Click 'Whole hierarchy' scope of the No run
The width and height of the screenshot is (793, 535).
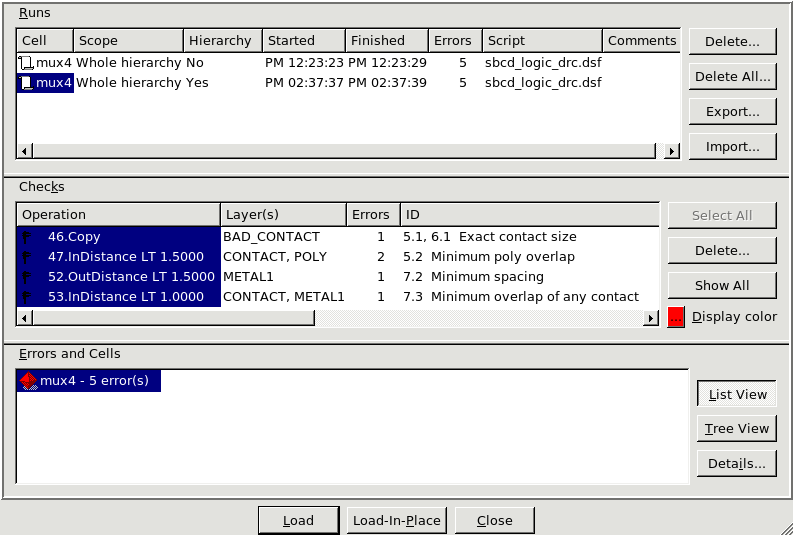(128, 63)
